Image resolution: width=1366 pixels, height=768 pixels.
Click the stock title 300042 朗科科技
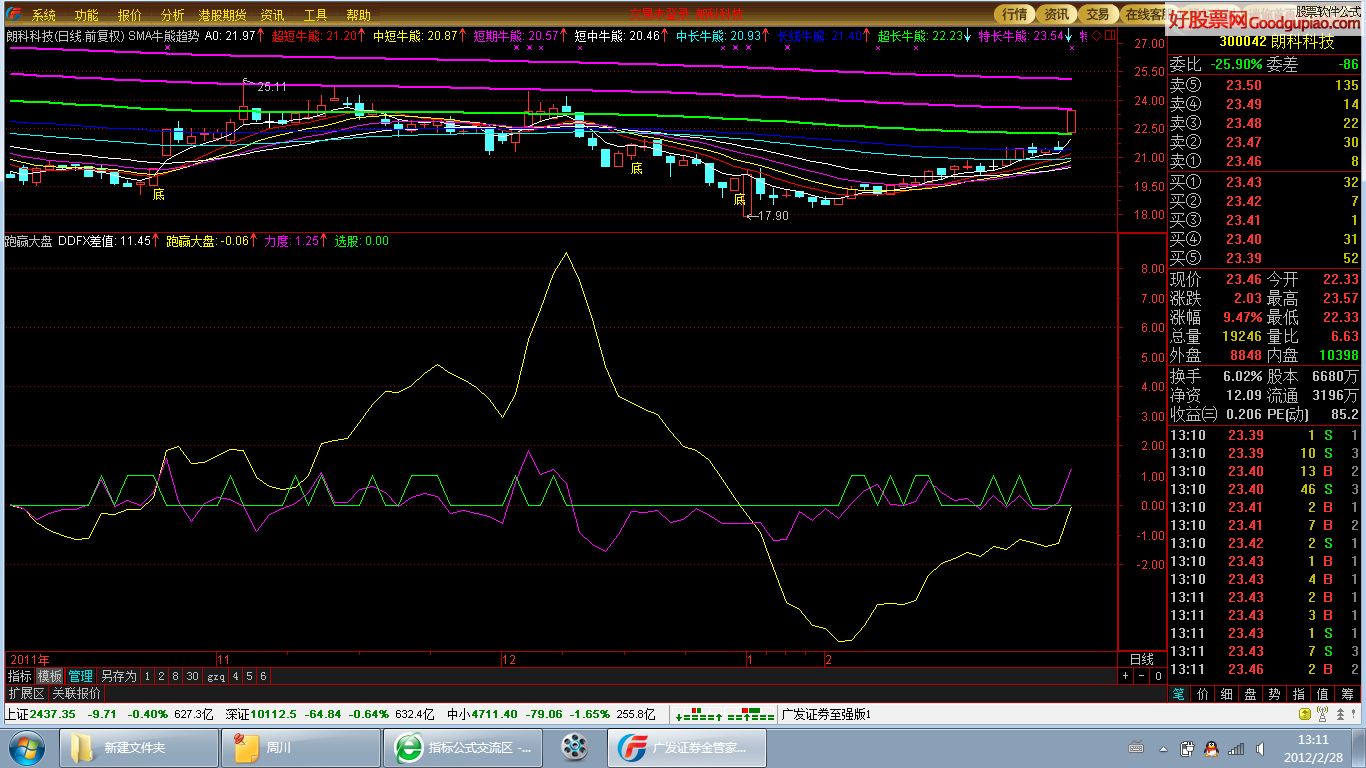[x=1277, y=43]
